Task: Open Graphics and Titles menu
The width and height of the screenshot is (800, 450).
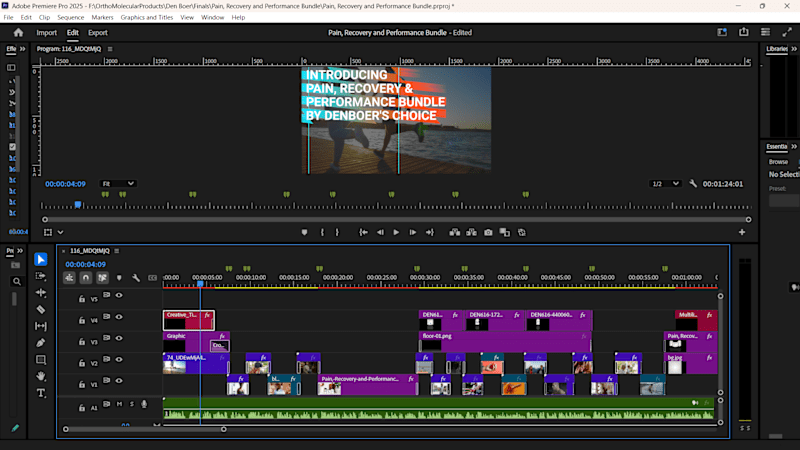Action: [146, 17]
